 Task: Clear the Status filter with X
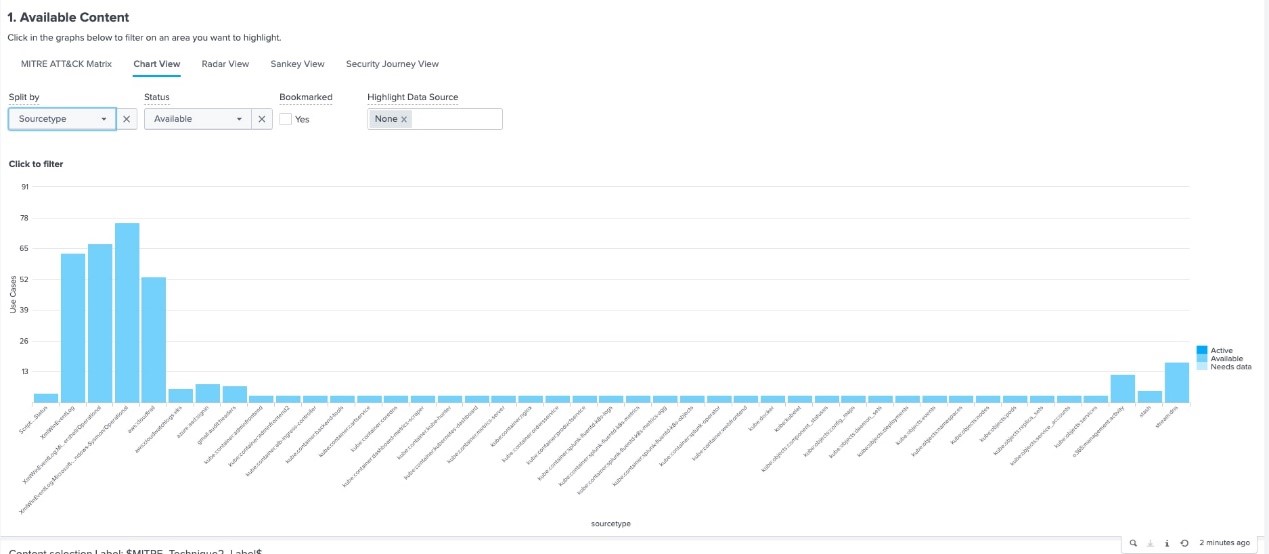[x=260, y=119]
